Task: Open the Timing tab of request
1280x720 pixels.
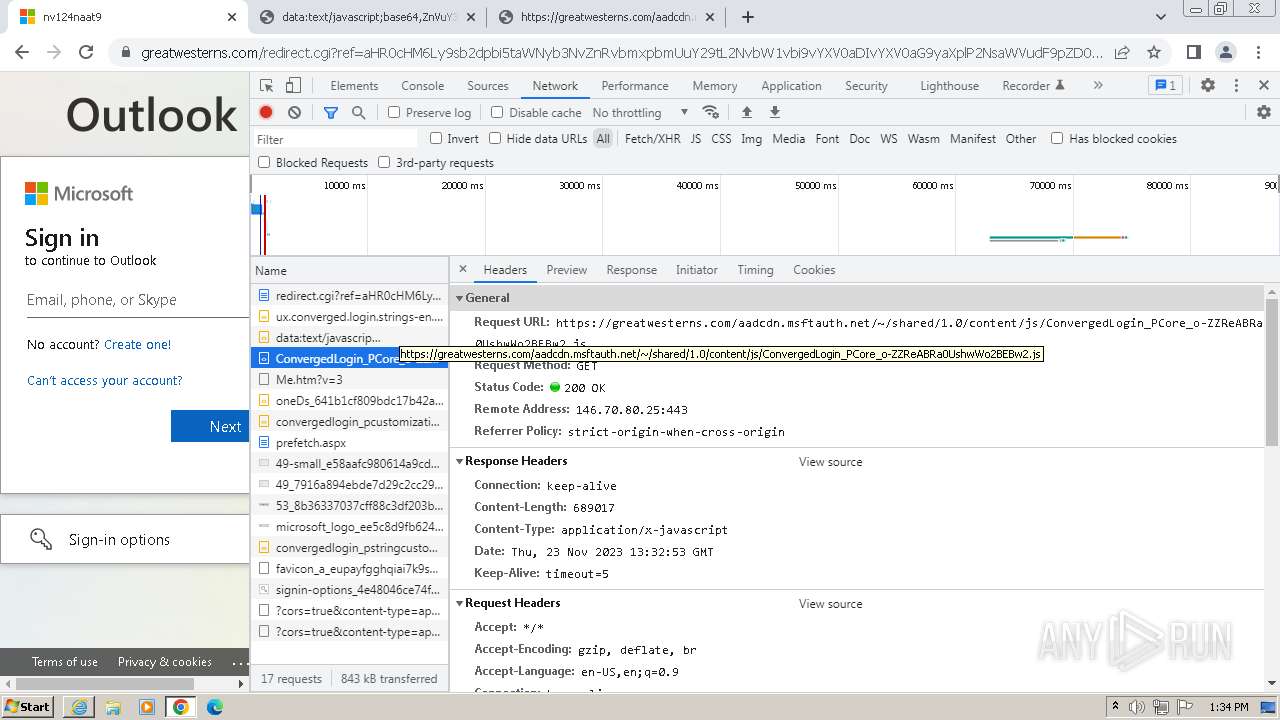Action: tap(755, 270)
